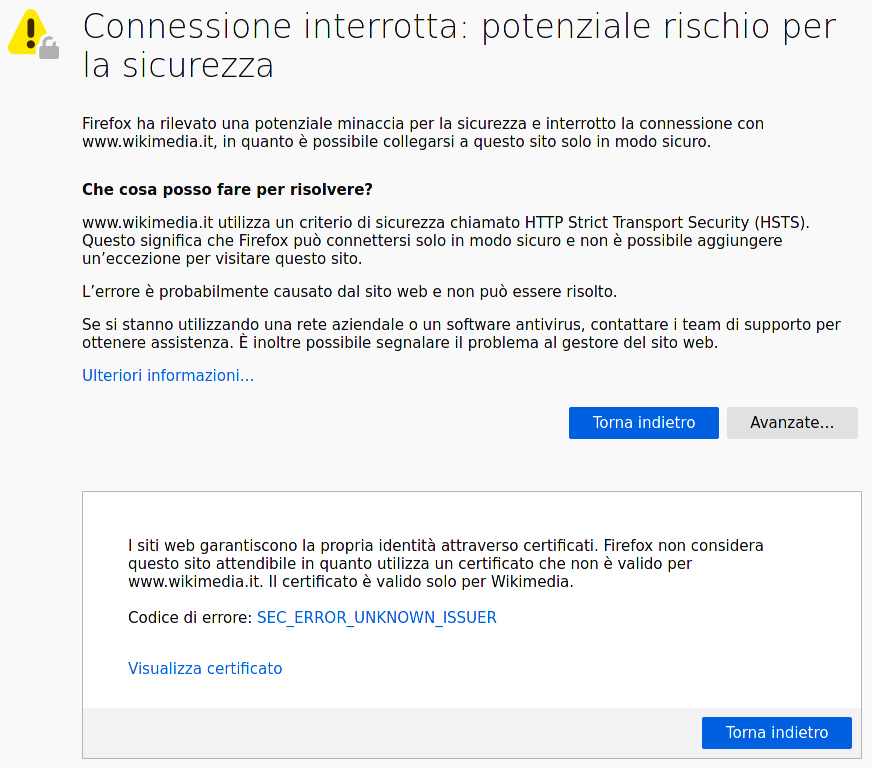Click the paragraph mentioning HTTP Strict Transport Security
872x768 pixels.
(446, 241)
